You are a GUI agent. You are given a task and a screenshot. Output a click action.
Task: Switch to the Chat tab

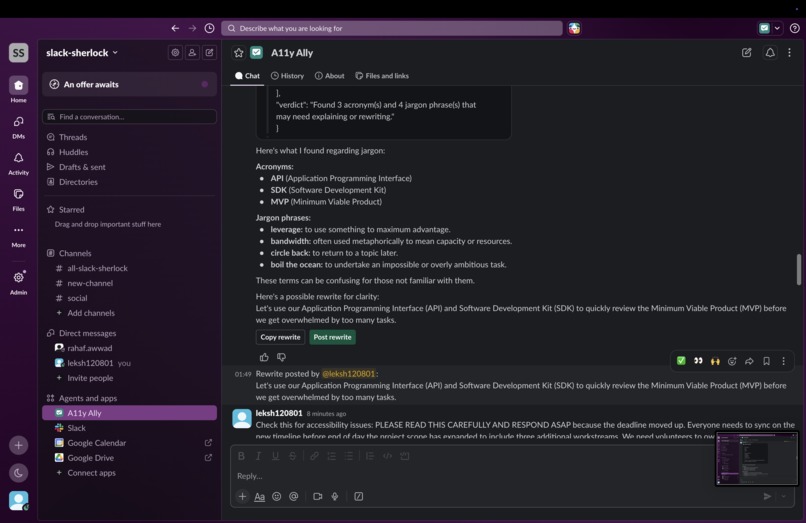(247, 76)
